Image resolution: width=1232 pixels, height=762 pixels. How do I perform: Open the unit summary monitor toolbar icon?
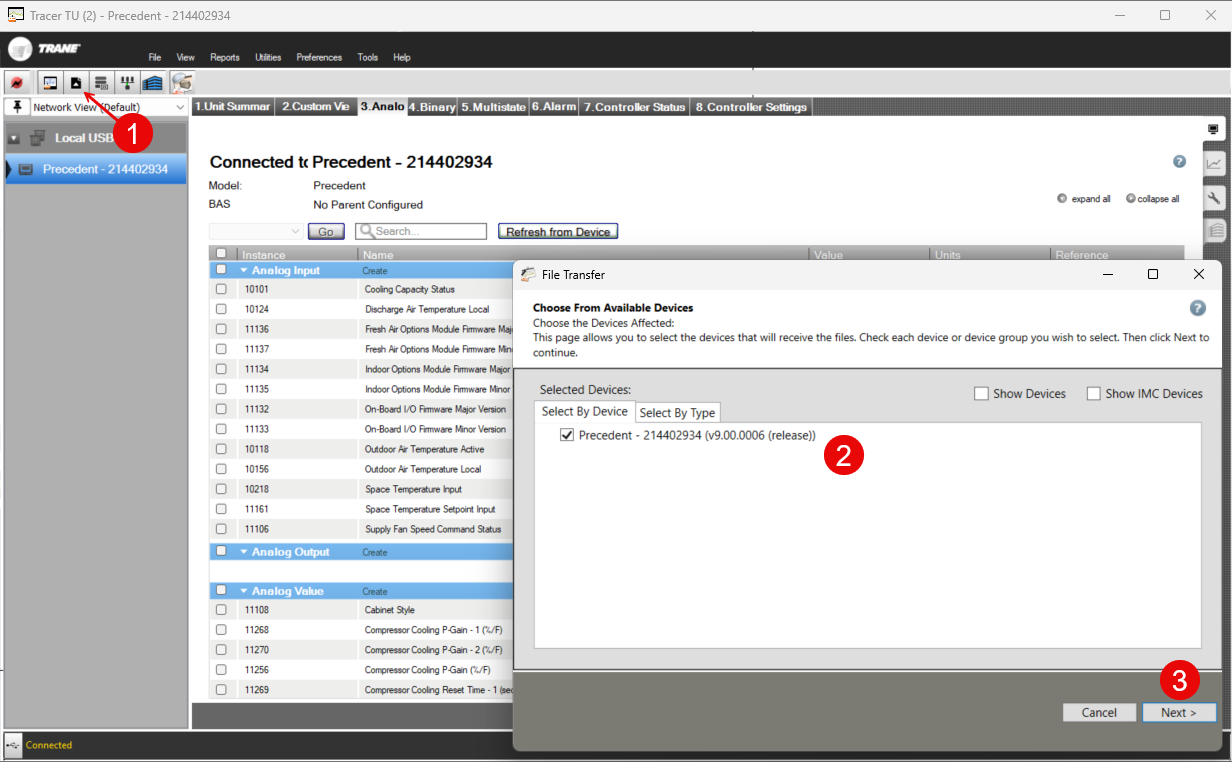(x=50, y=82)
